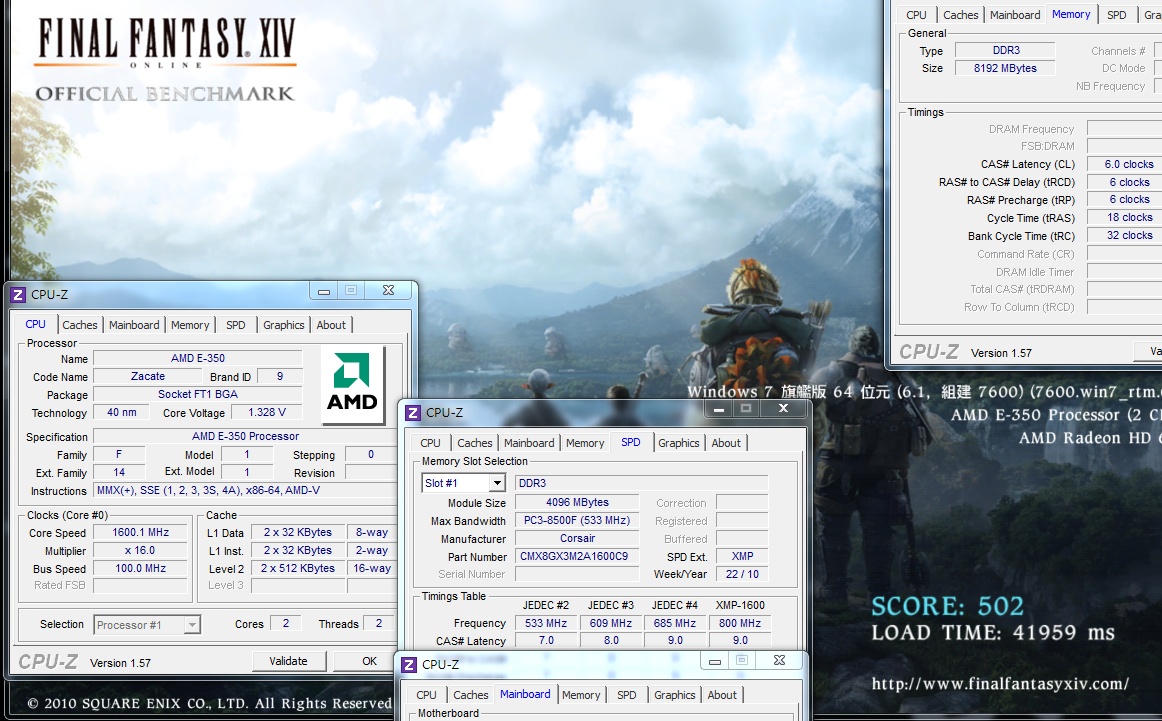
Task: Click the active SPD tab in the SPD CPU-Z window
Action: (631, 442)
